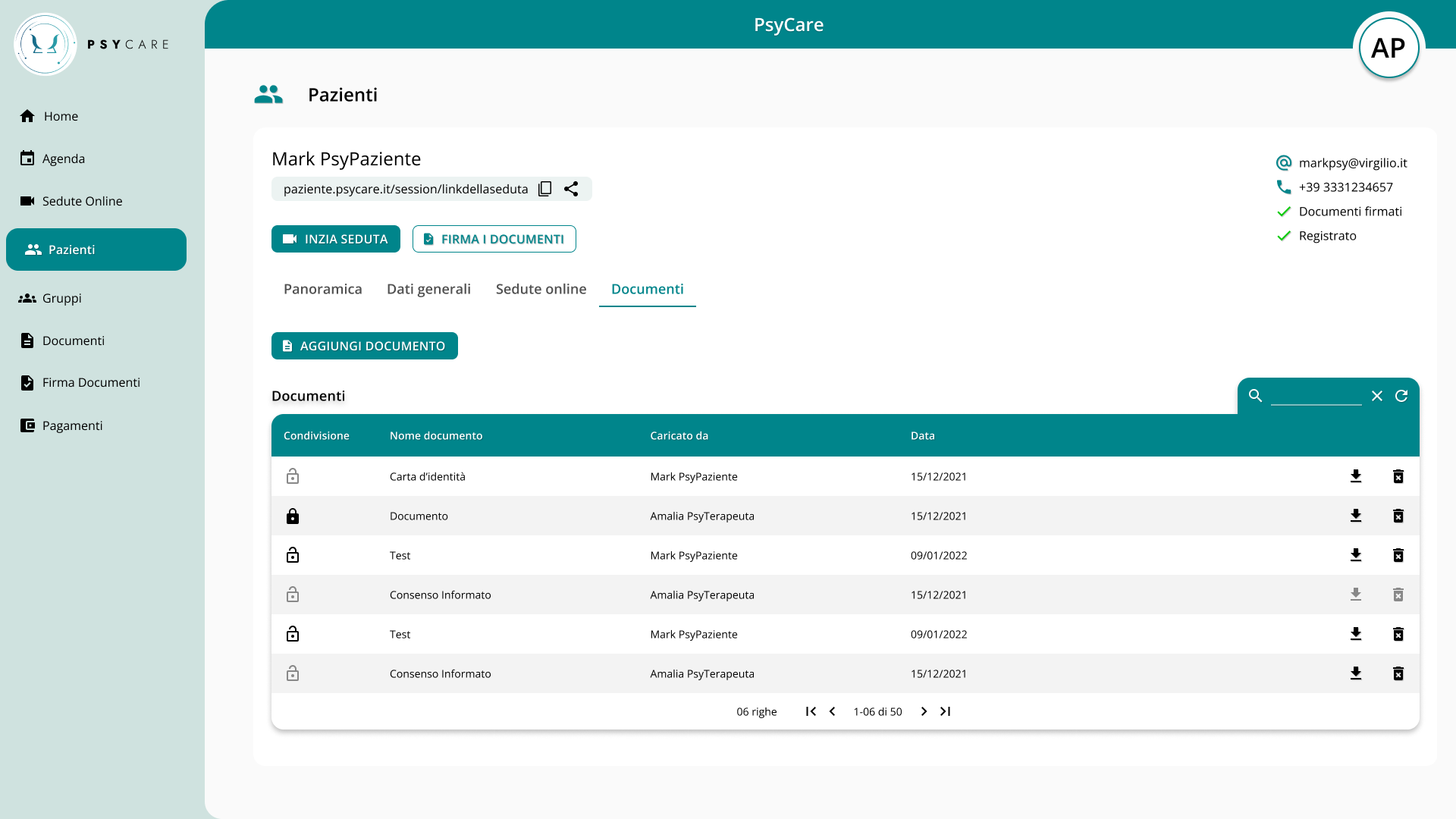Delete the Documento row

[x=1398, y=516]
